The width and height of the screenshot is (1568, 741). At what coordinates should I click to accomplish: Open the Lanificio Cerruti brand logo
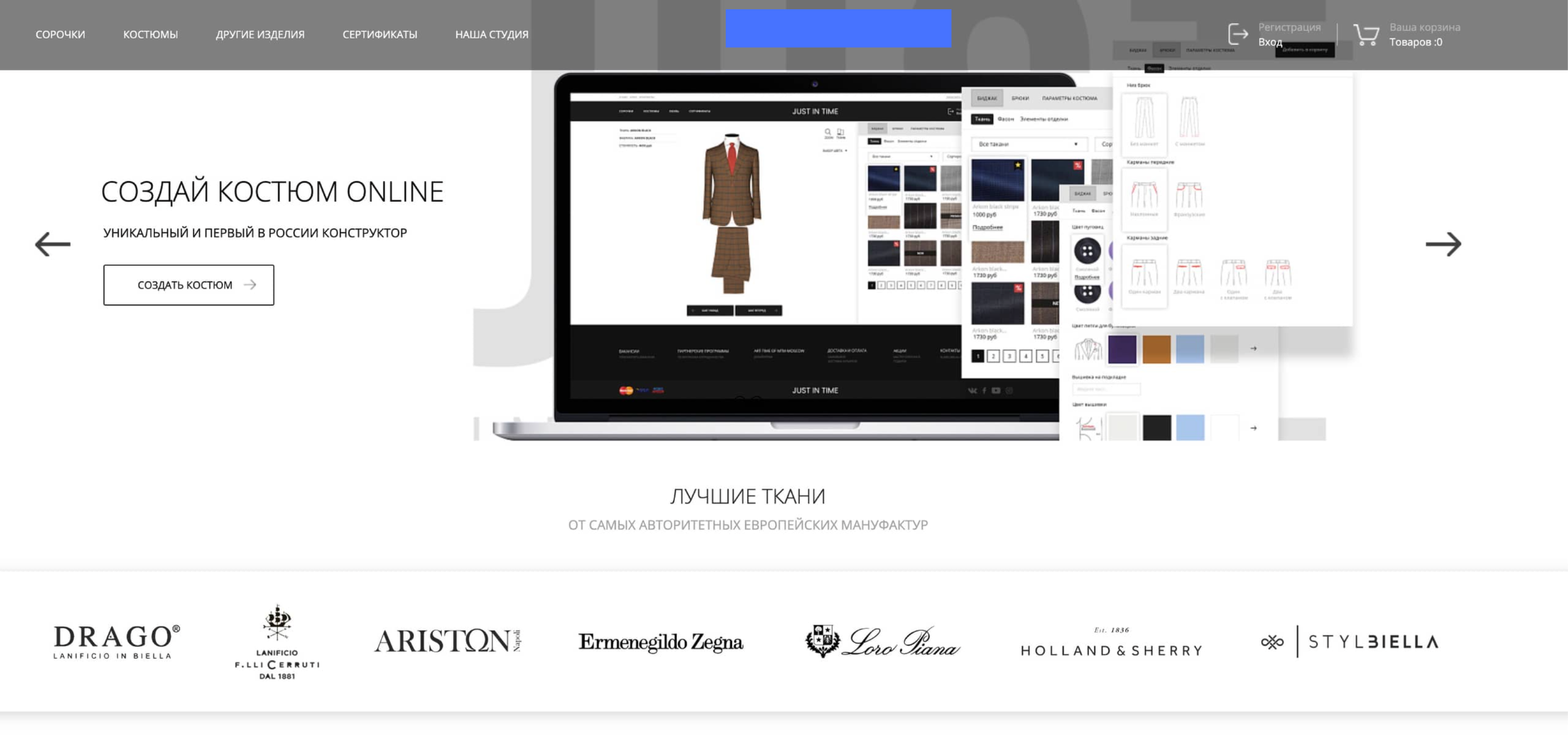point(277,642)
